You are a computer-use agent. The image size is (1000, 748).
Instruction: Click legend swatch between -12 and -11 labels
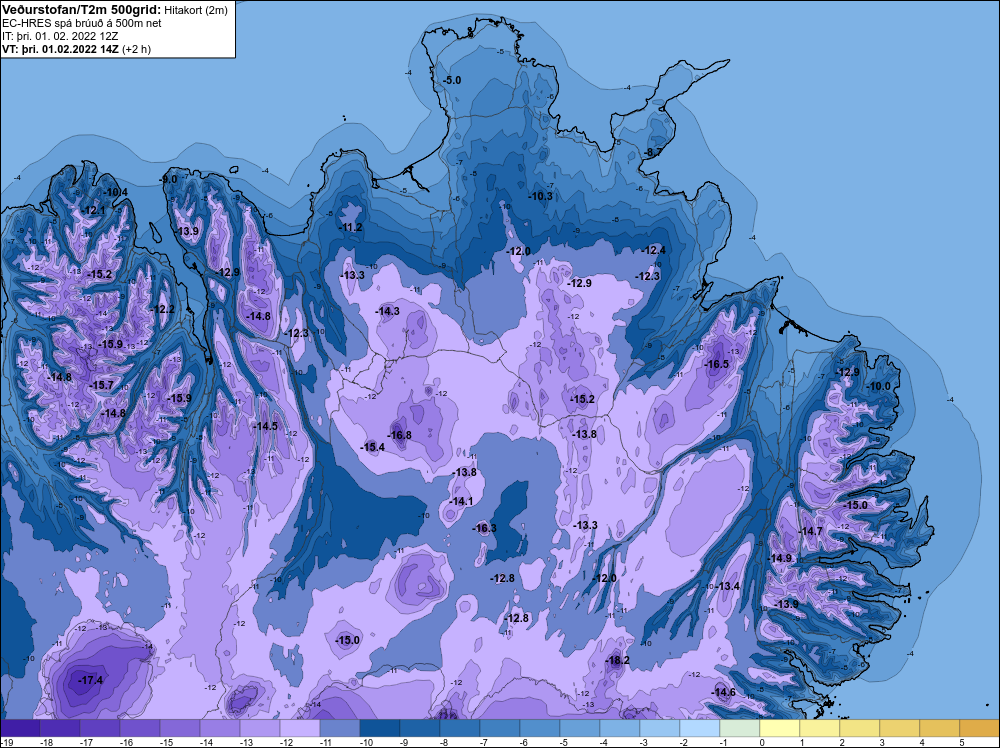pyautogui.click(x=300, y=728)
